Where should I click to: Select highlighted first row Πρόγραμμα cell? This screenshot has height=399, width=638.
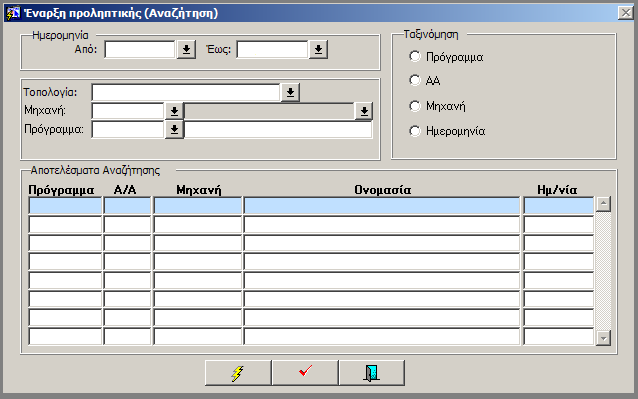[x=65, y=205]
